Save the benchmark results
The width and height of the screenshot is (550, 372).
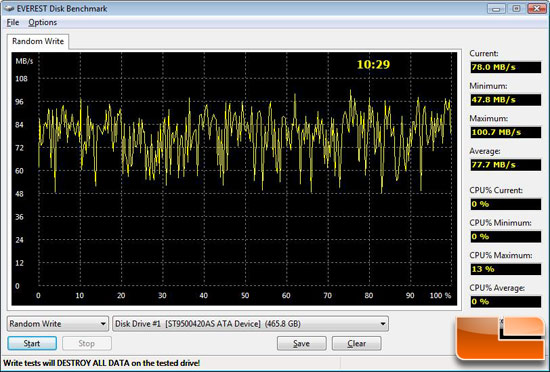[302, 344]
